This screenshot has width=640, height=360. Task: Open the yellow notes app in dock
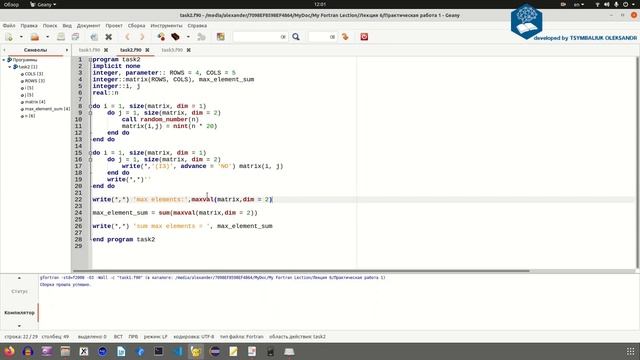point(233,351)
